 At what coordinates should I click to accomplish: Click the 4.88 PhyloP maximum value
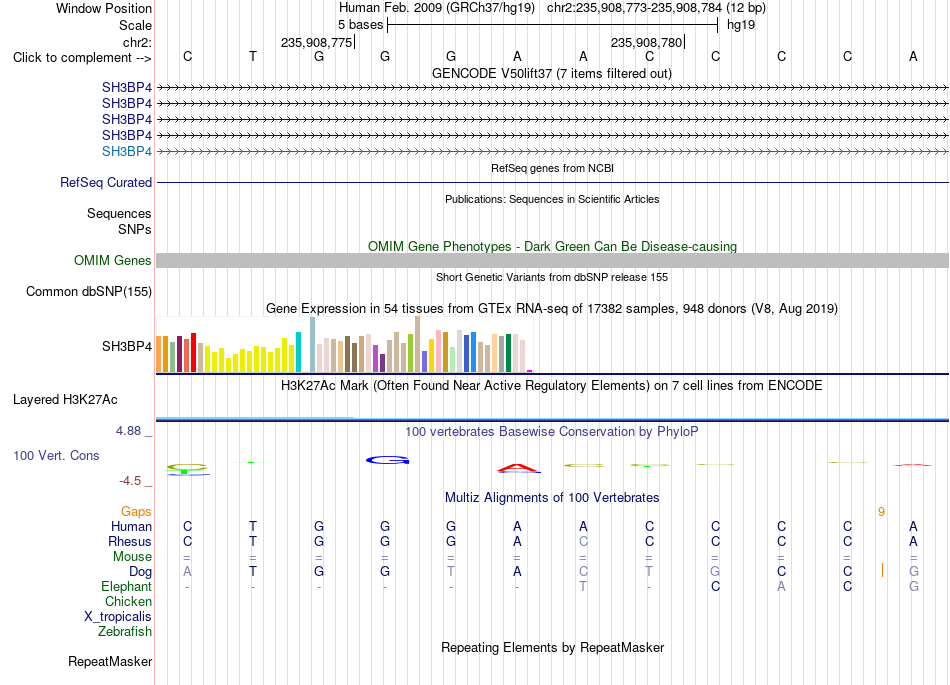point(128,431)
